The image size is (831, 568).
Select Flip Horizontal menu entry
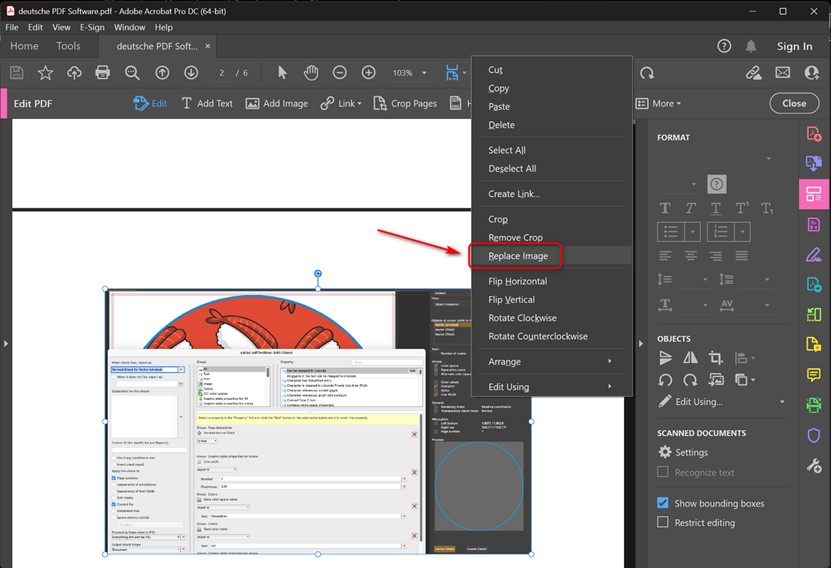point(552,281)
